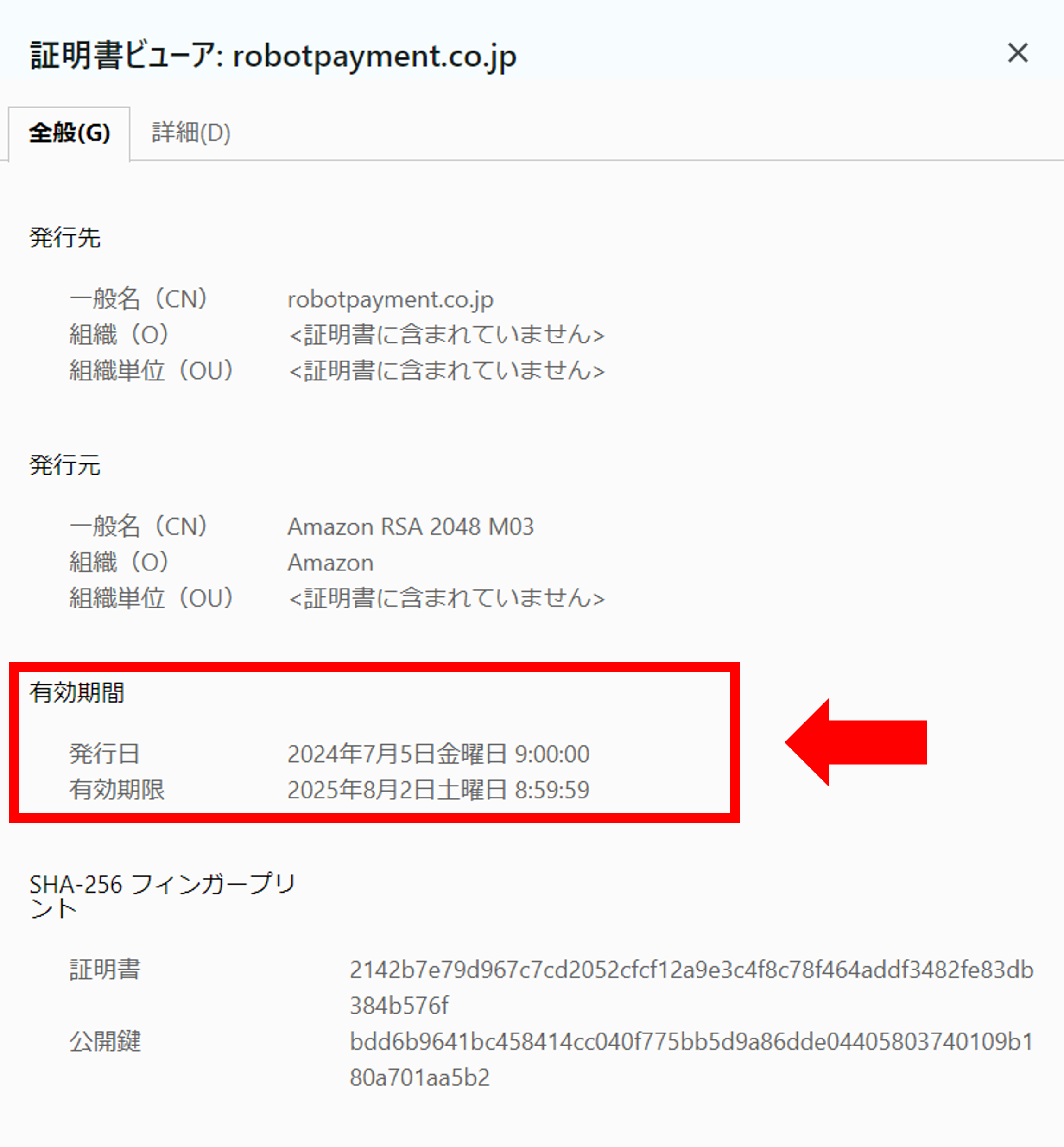Click the expiry date 2025年8月2日土曜日 8:59:59

(438, 789)
